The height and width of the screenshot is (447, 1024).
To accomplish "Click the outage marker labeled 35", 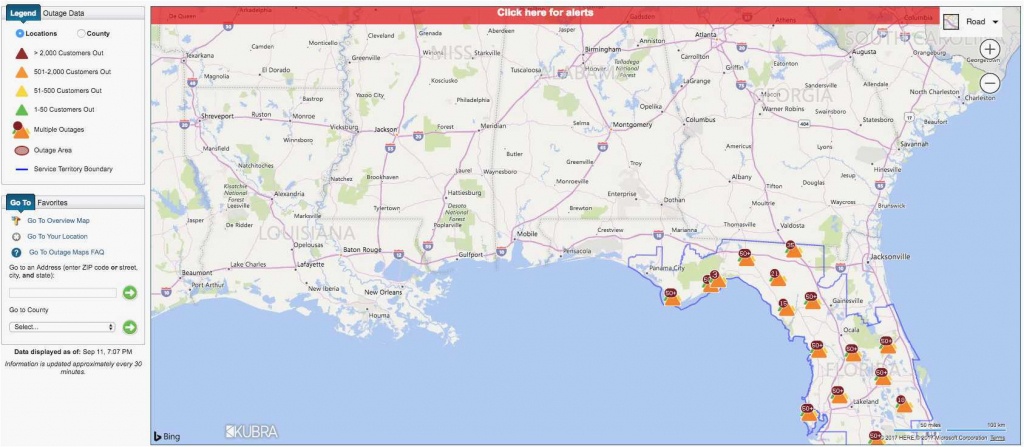I will point(792,248).
